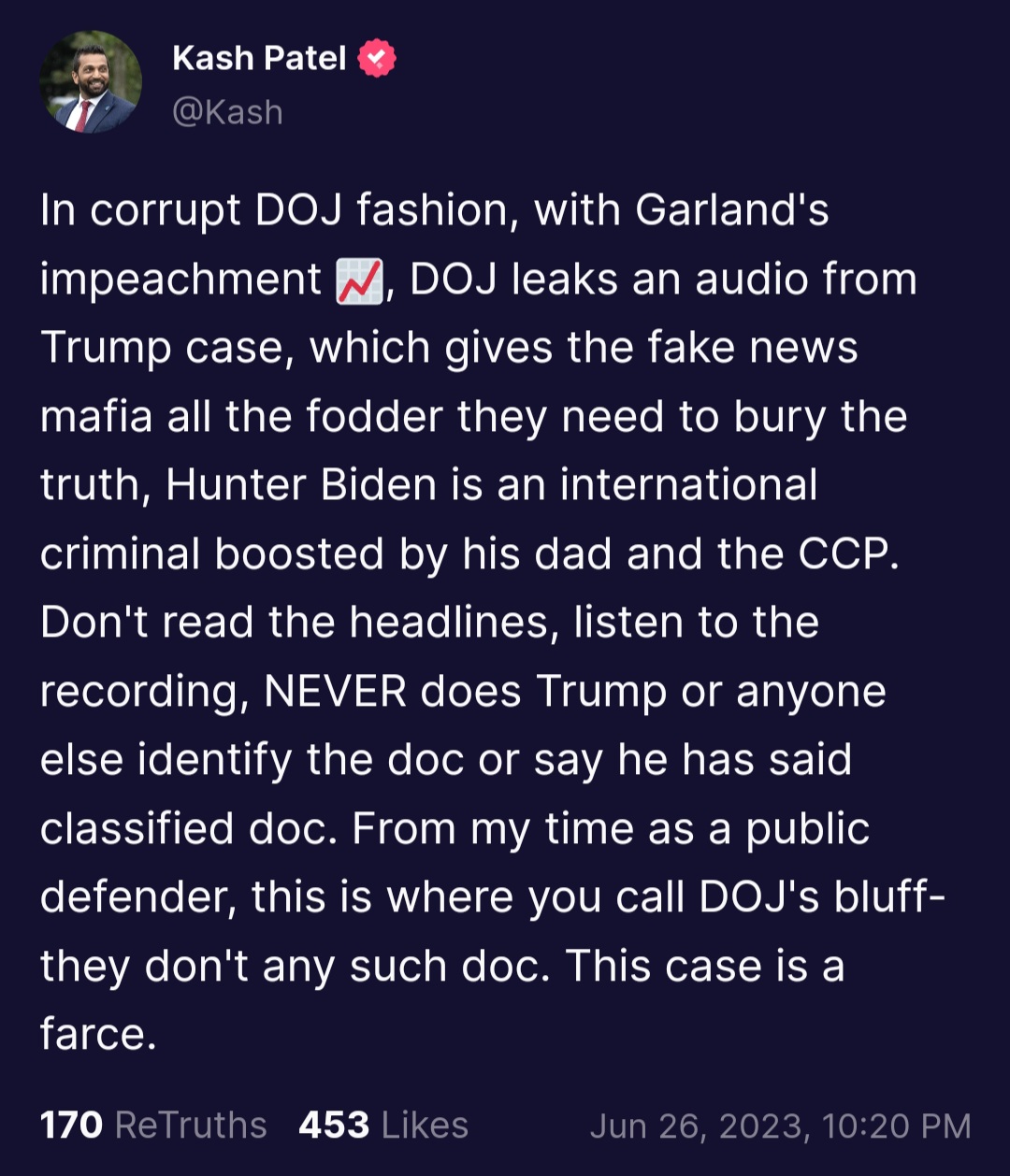Screen dimensions: 1010x1176
Task: Click the phrase DOJ's bluff- in post
Action: click(x=822, y=897)
